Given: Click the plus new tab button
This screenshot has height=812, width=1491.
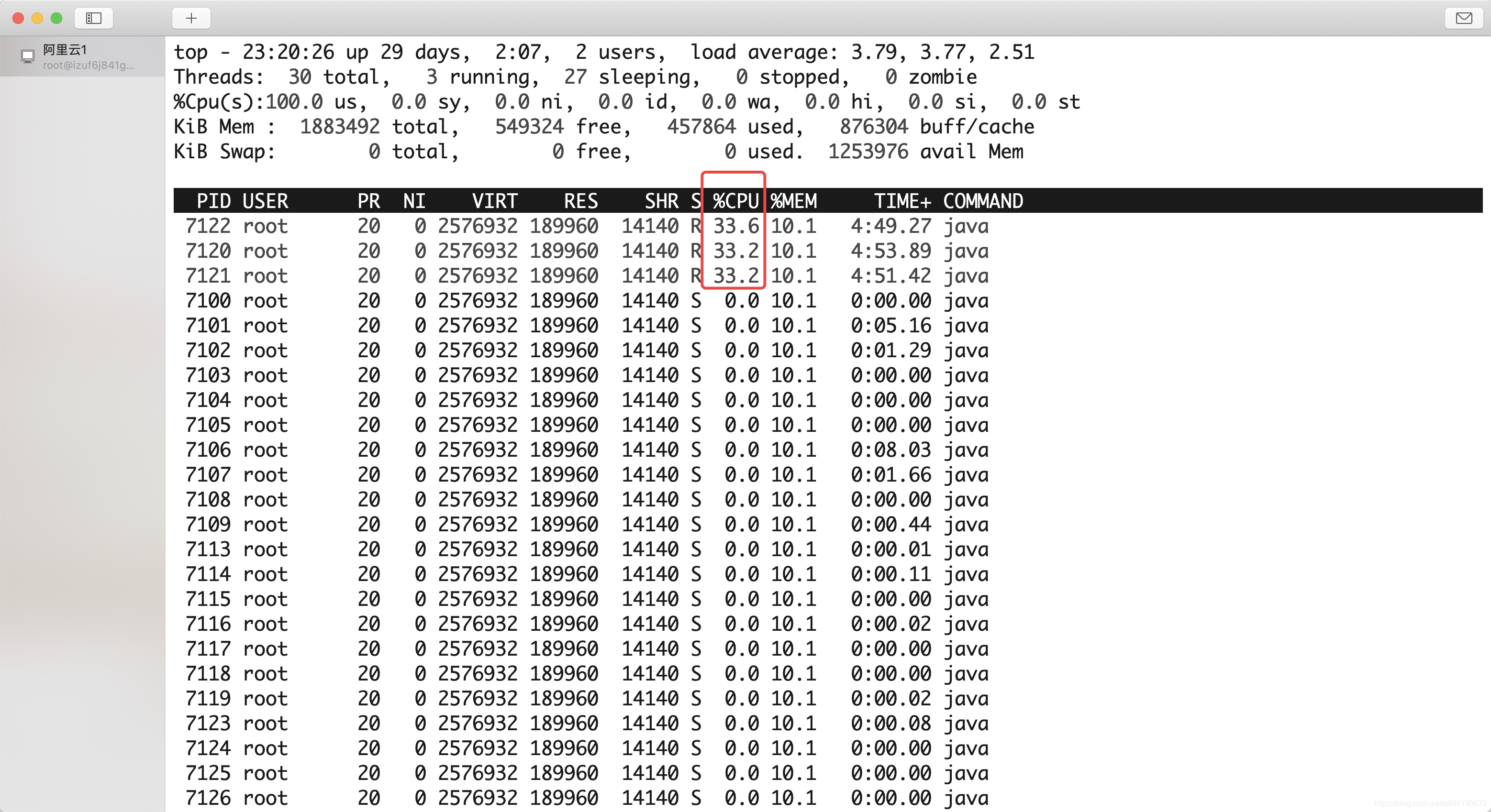Looking at the screenshot, I should 191,18.
